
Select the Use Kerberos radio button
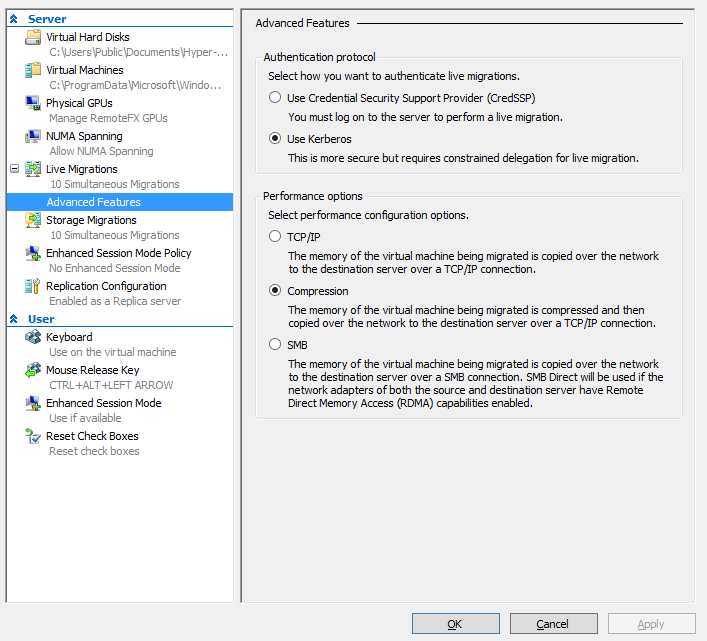coord(275,139)
